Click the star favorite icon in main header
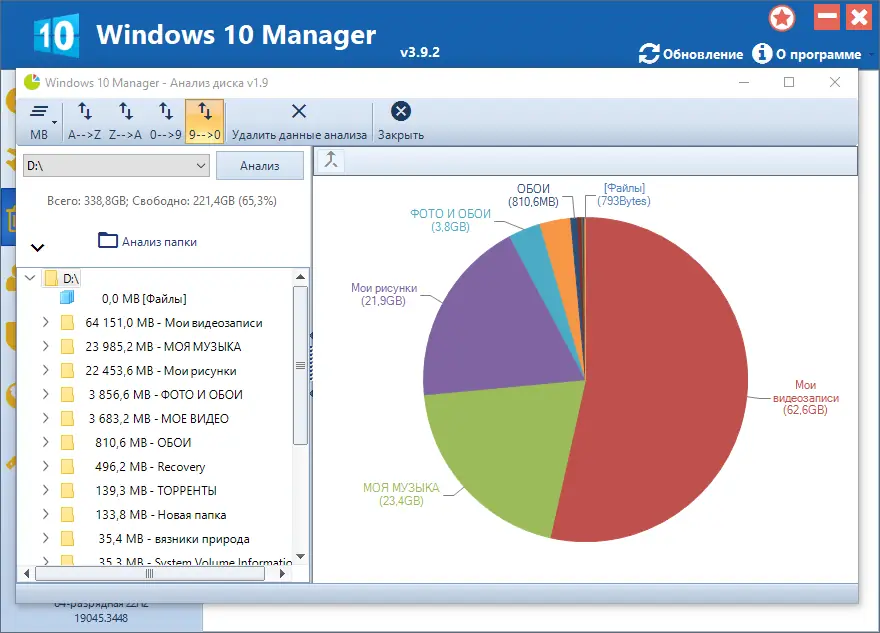880x633 pixels. click(782, 18)
